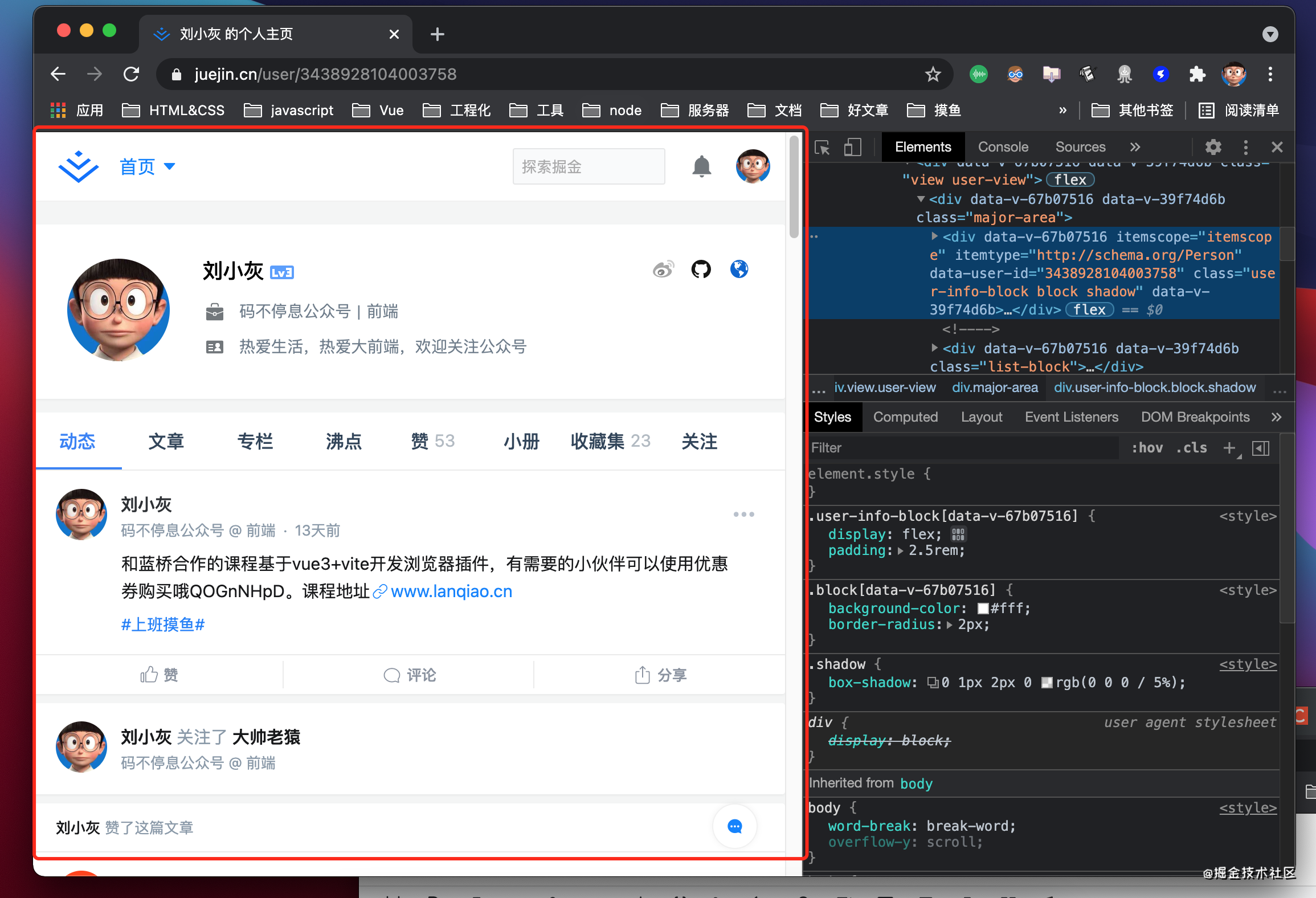This screenshot has height=898, width=1316.
Task: Click the 探索掘金 search field
Action: (x=588, y=166)
